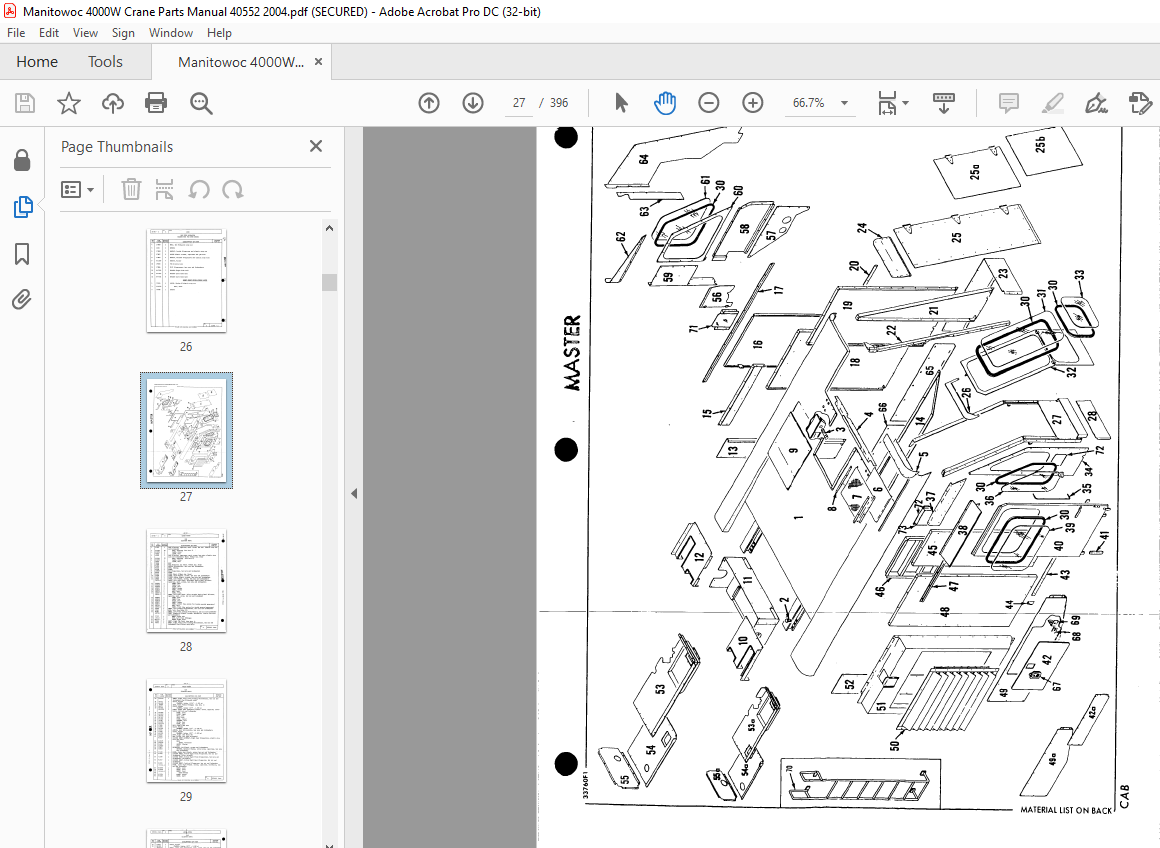
Task: Select the Manitowoc 4000W document tab
Action: click(240, 62)
